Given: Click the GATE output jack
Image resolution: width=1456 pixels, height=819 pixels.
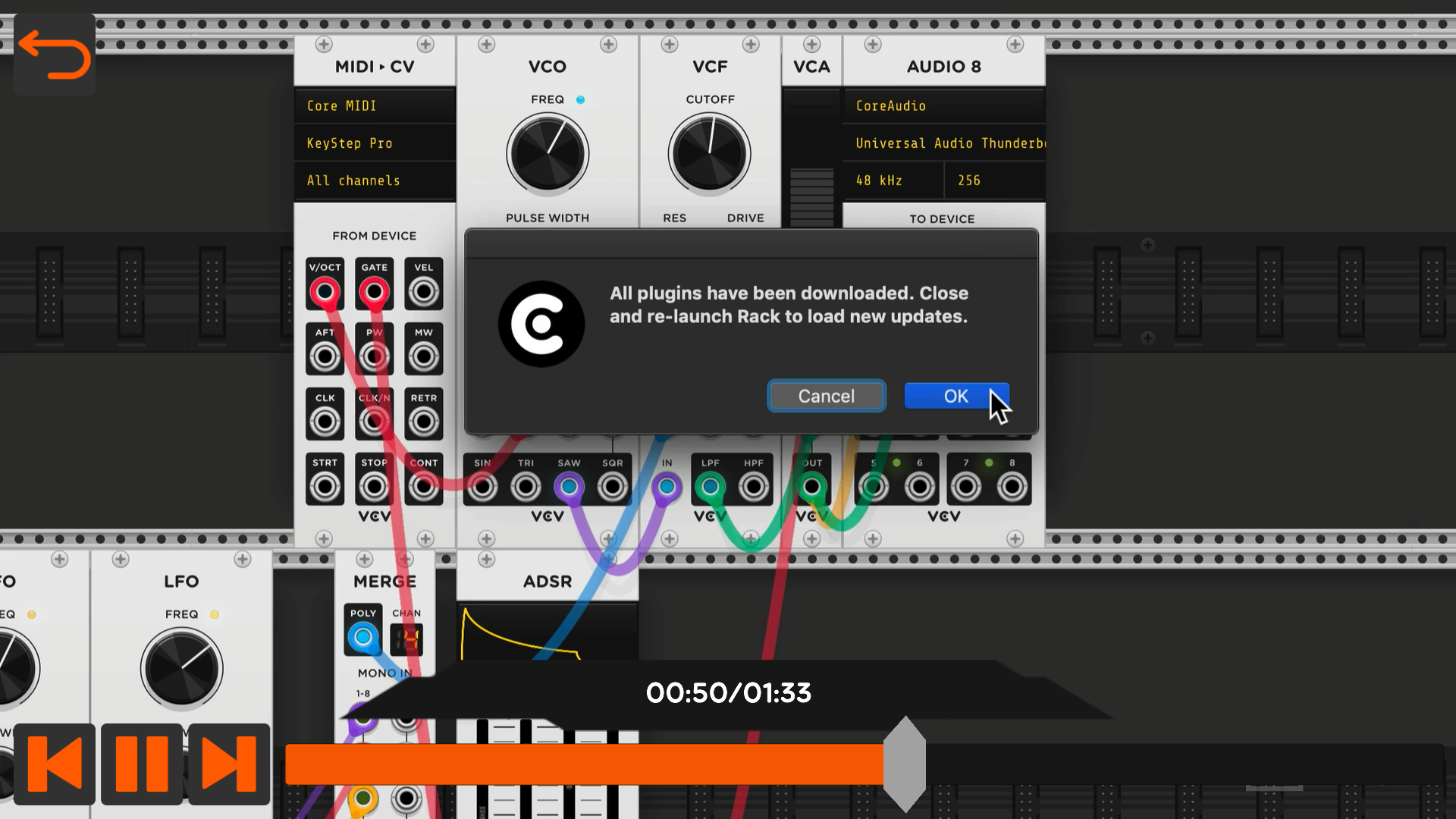Looking at the screenshot, I should [x=374, y=291].
